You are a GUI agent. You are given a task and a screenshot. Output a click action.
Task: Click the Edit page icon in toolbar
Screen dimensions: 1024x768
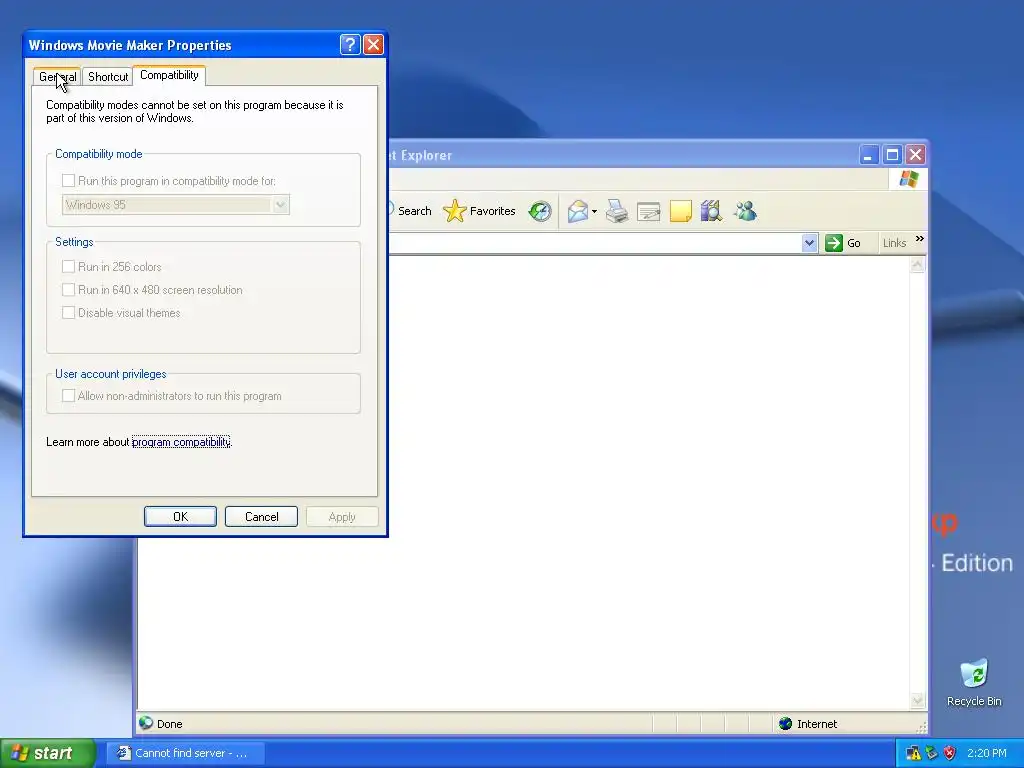tap(648, 211)
